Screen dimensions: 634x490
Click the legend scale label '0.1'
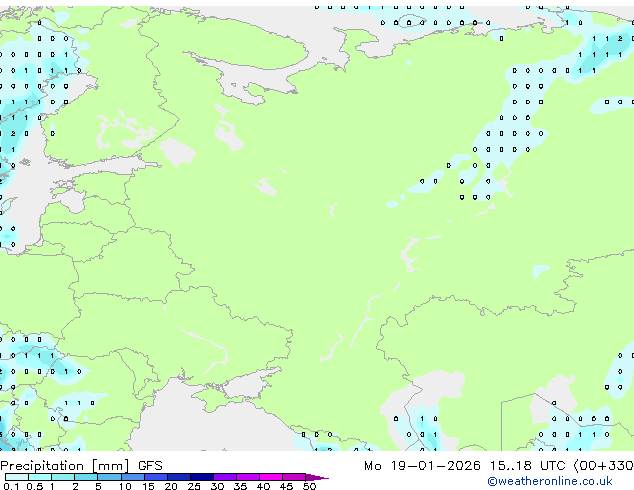(x=12, y=486)
